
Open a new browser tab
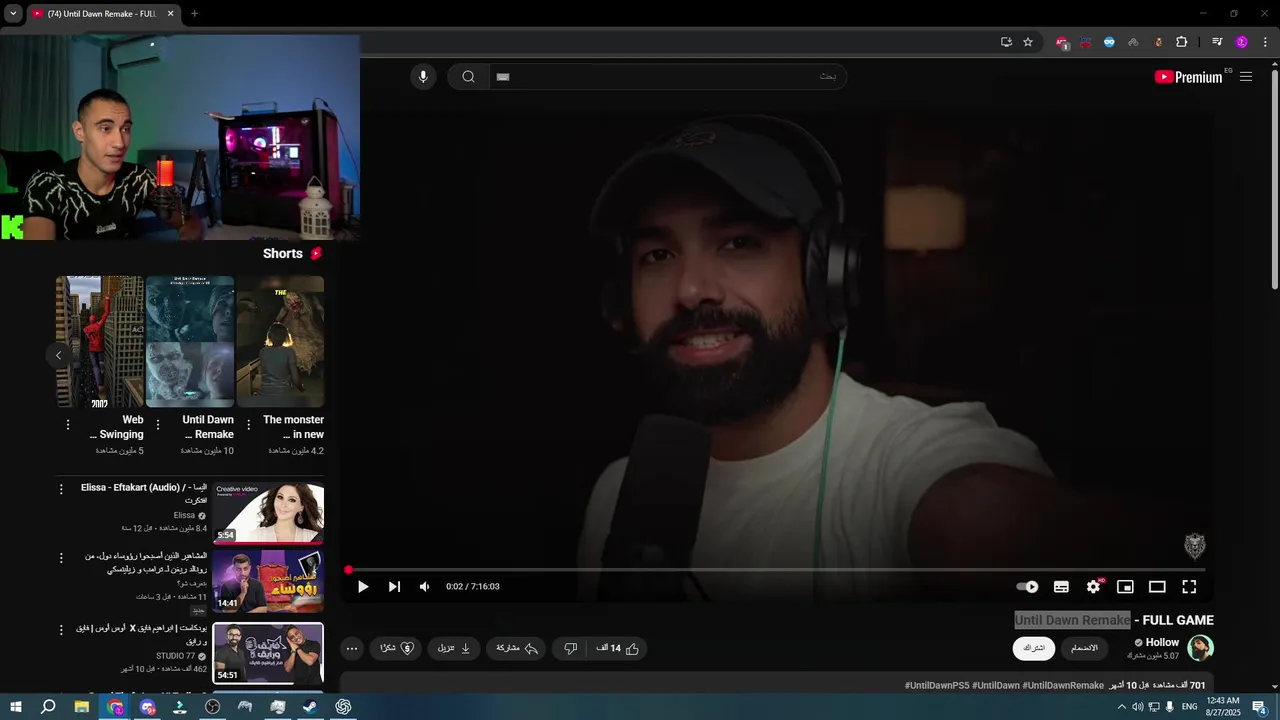(194, 14)
